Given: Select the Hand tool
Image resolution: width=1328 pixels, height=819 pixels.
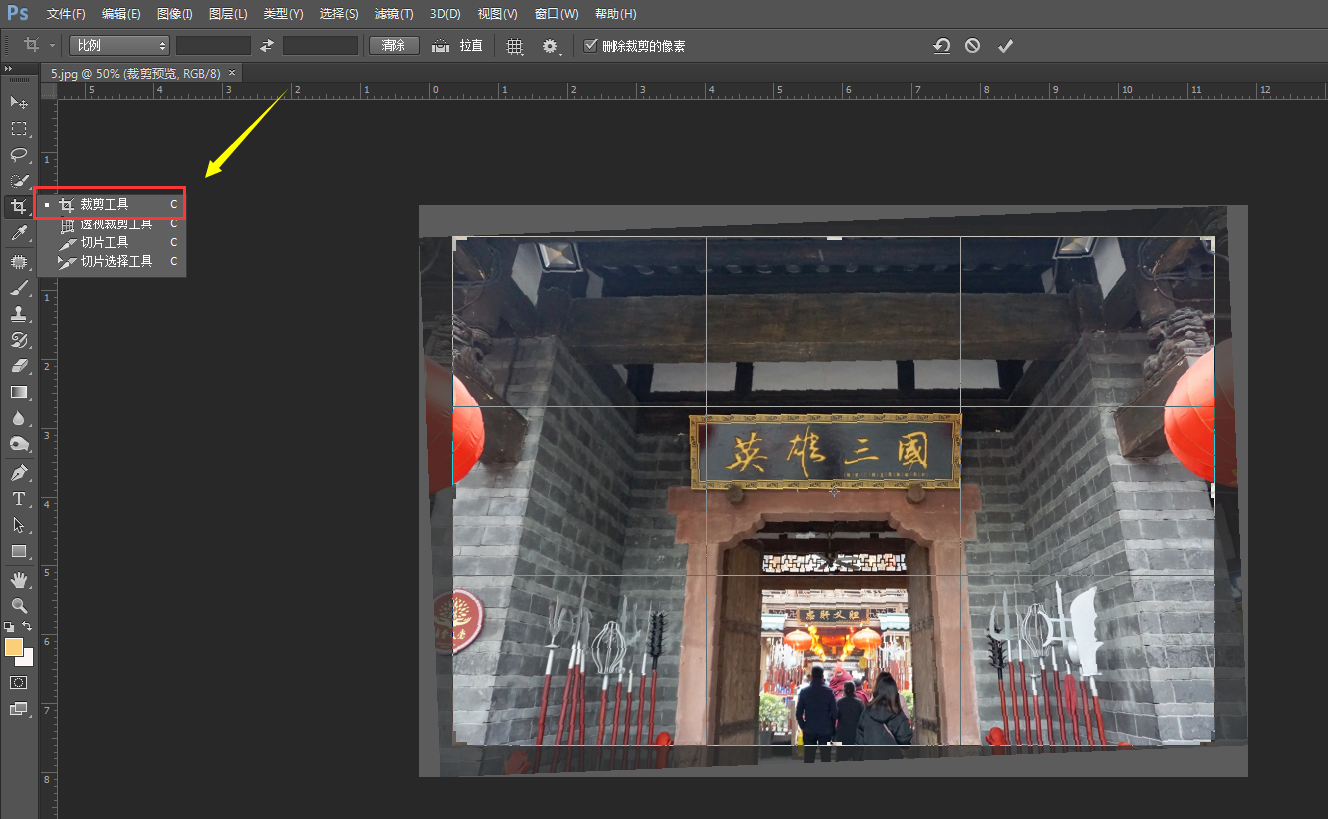Looking at the screenshot, I should (18, 579).
